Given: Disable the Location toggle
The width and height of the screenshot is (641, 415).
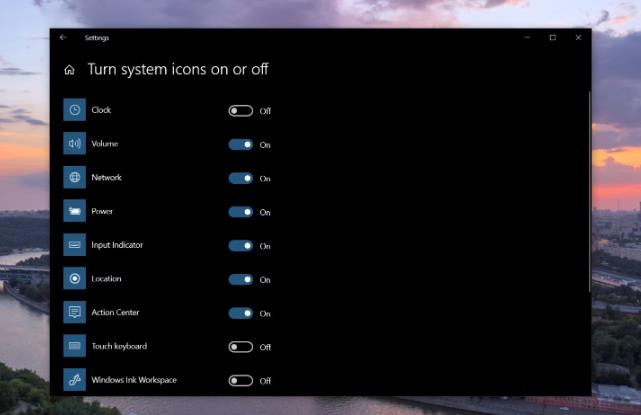Looking at the screenshot, I should [241, 279].
